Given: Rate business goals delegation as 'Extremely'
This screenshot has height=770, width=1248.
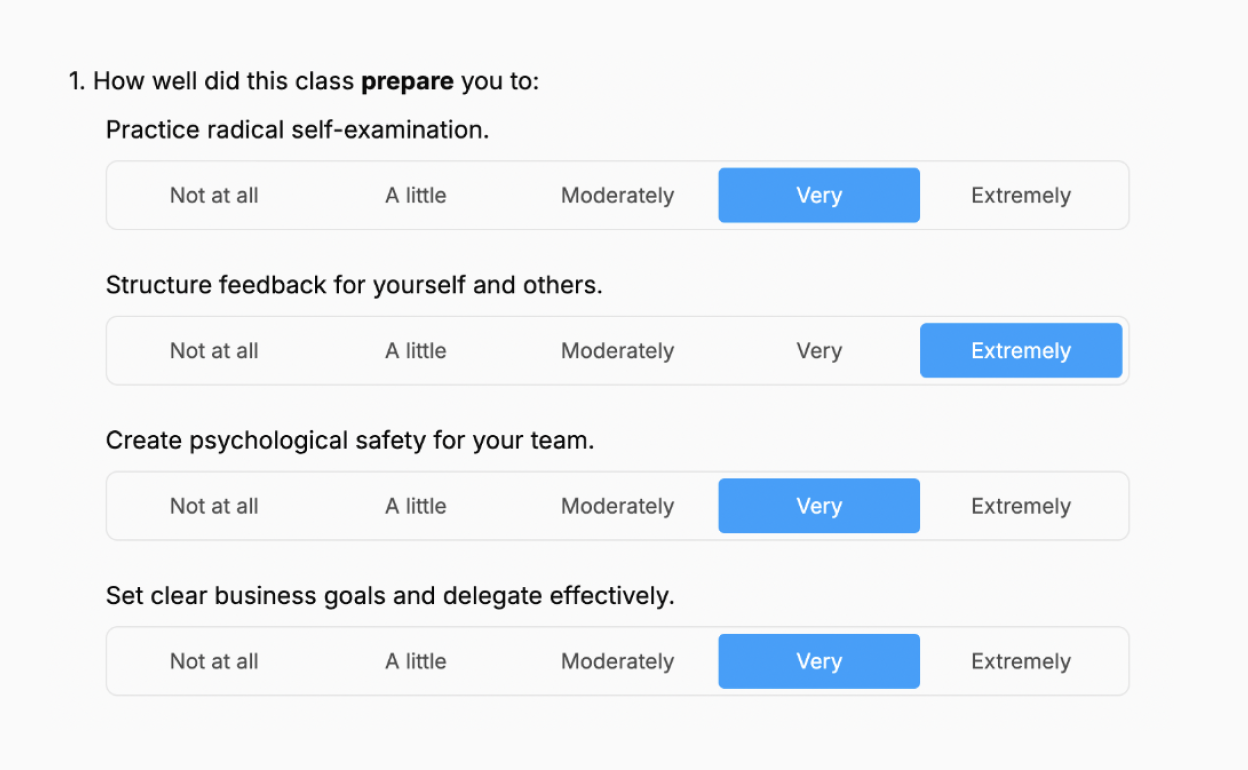Looking at the screenshot, I should click(1021, 662).
